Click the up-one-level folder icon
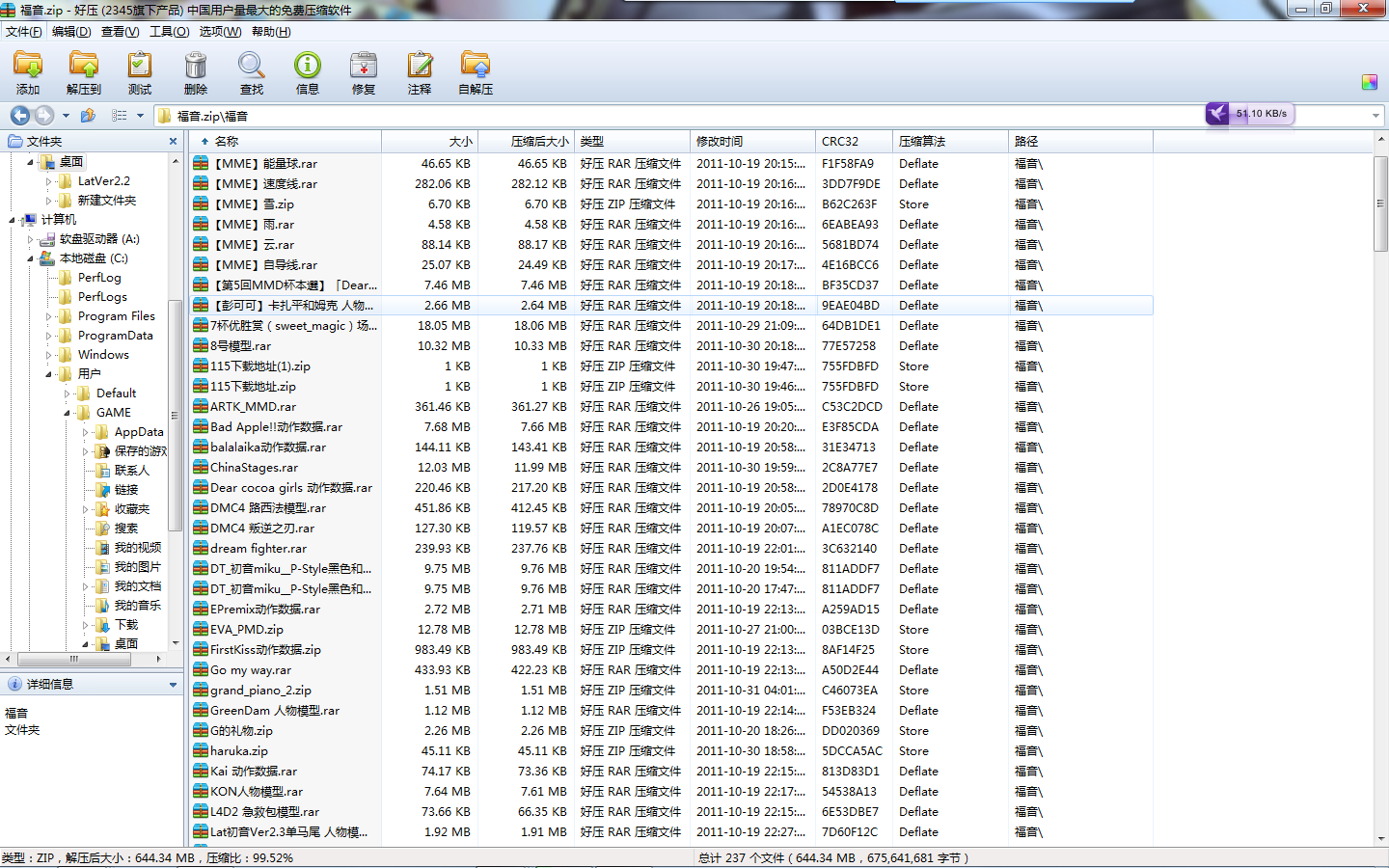The width and height of the screenshot is (1389, 868). [88, 116]
